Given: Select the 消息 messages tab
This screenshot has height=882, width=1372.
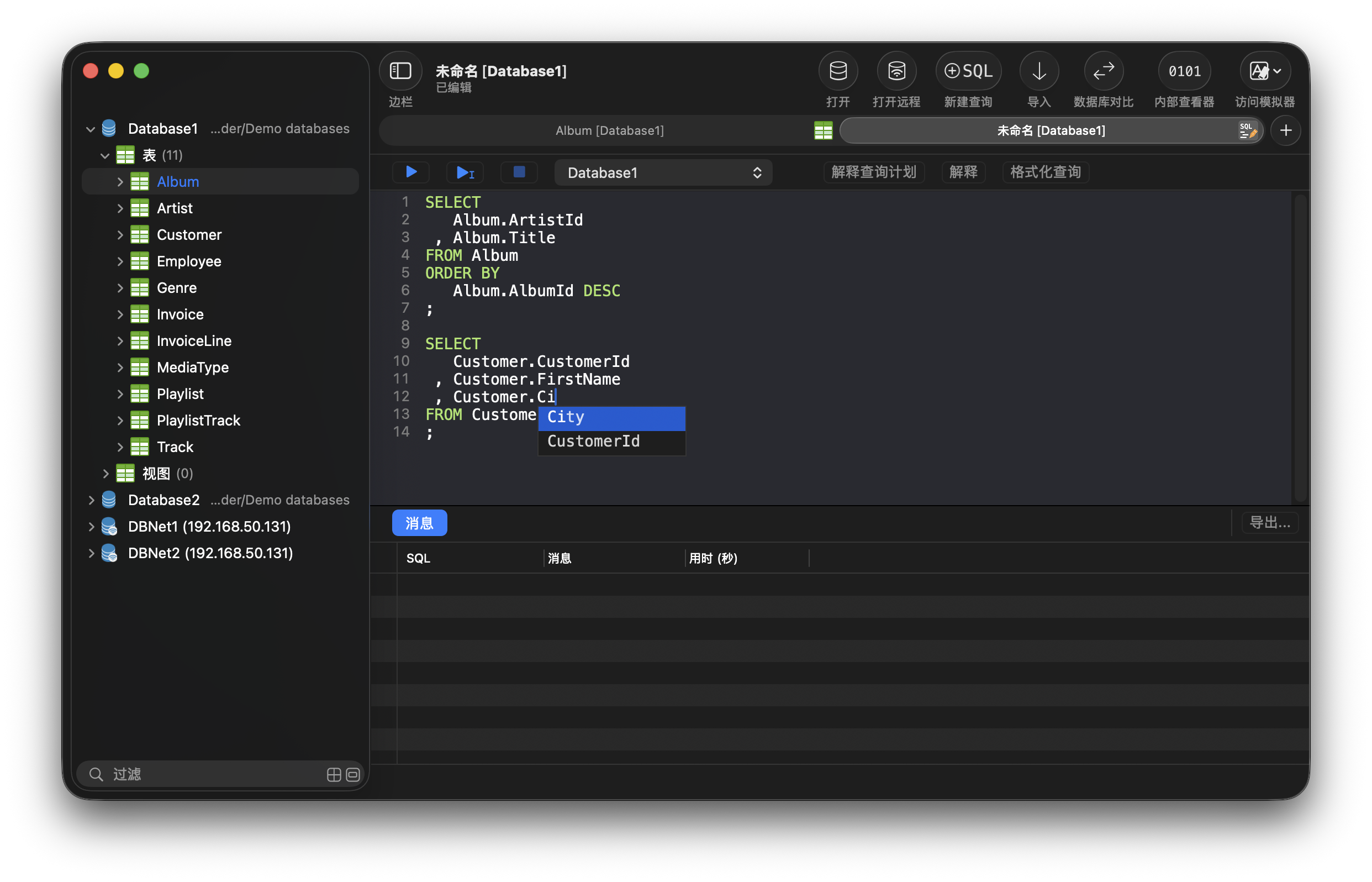Looking at the screenshot, I should [419, 522].
